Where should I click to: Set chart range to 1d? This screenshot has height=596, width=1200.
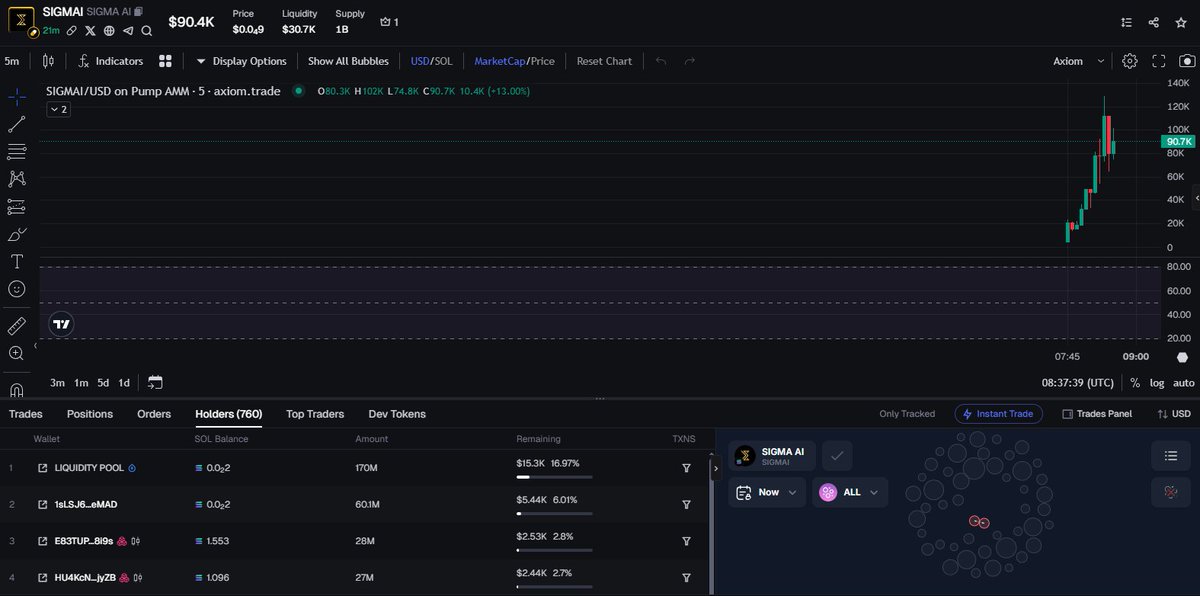pyautogui.click(x=124, y=383)
